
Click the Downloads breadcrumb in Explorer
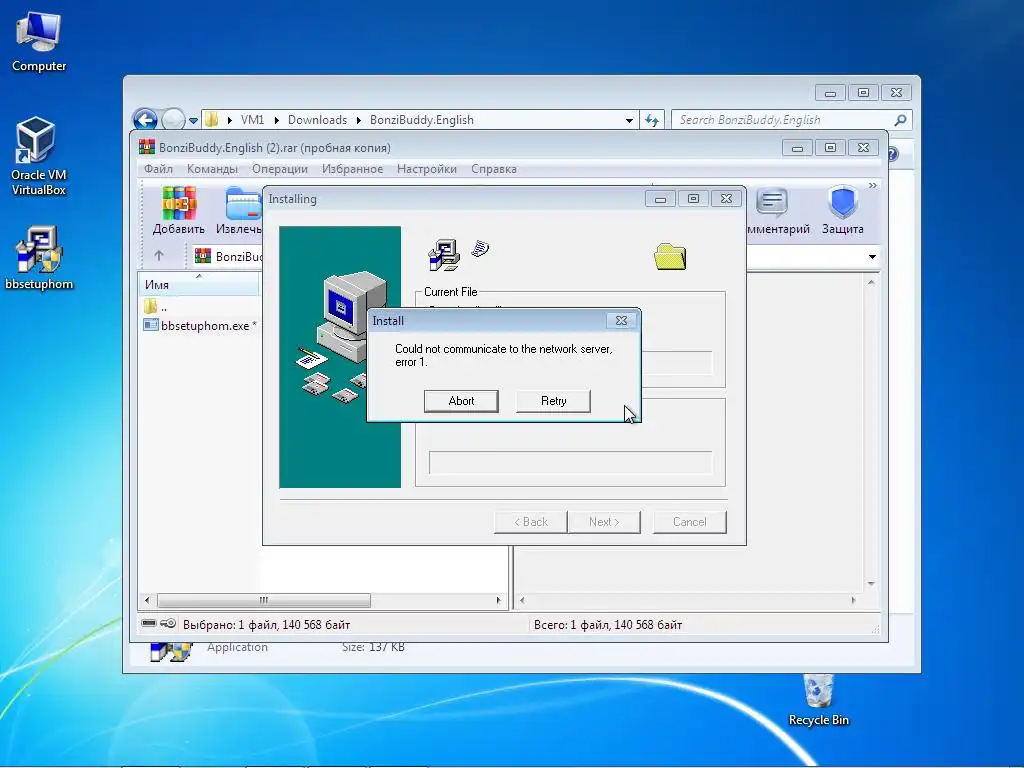[317, 120]
